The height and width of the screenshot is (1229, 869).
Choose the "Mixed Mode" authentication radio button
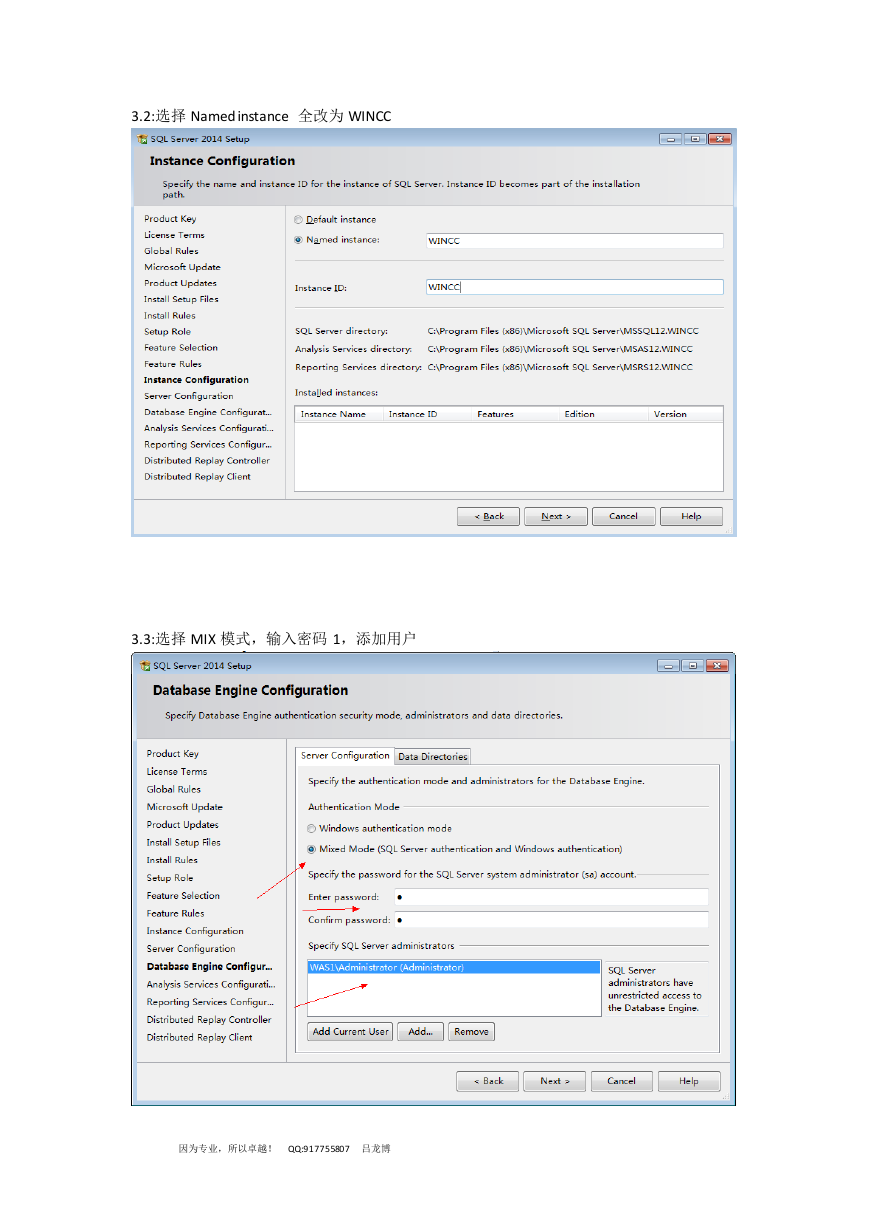coord(312,849)
